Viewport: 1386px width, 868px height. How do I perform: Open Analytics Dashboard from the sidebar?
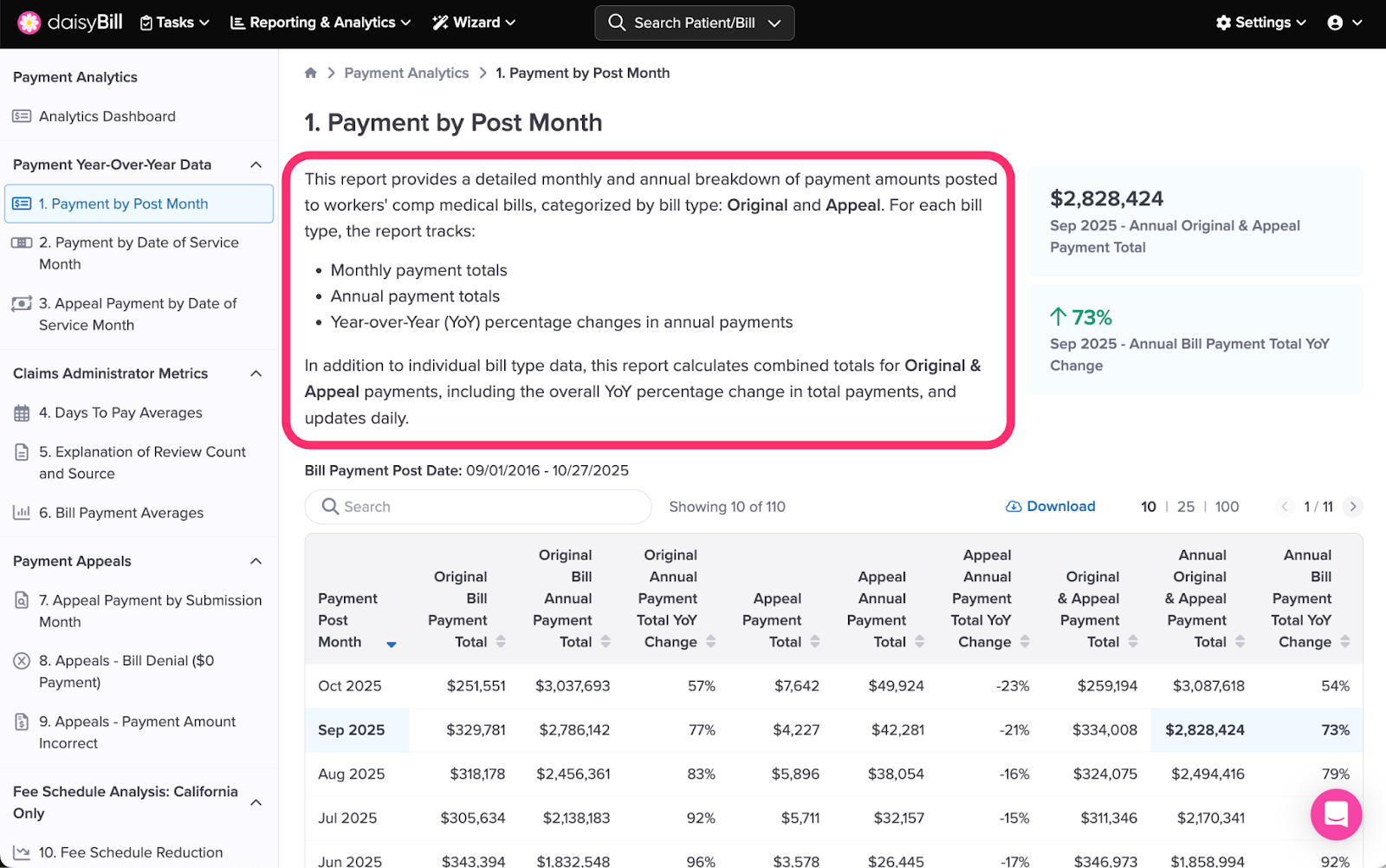pos(107,116)
